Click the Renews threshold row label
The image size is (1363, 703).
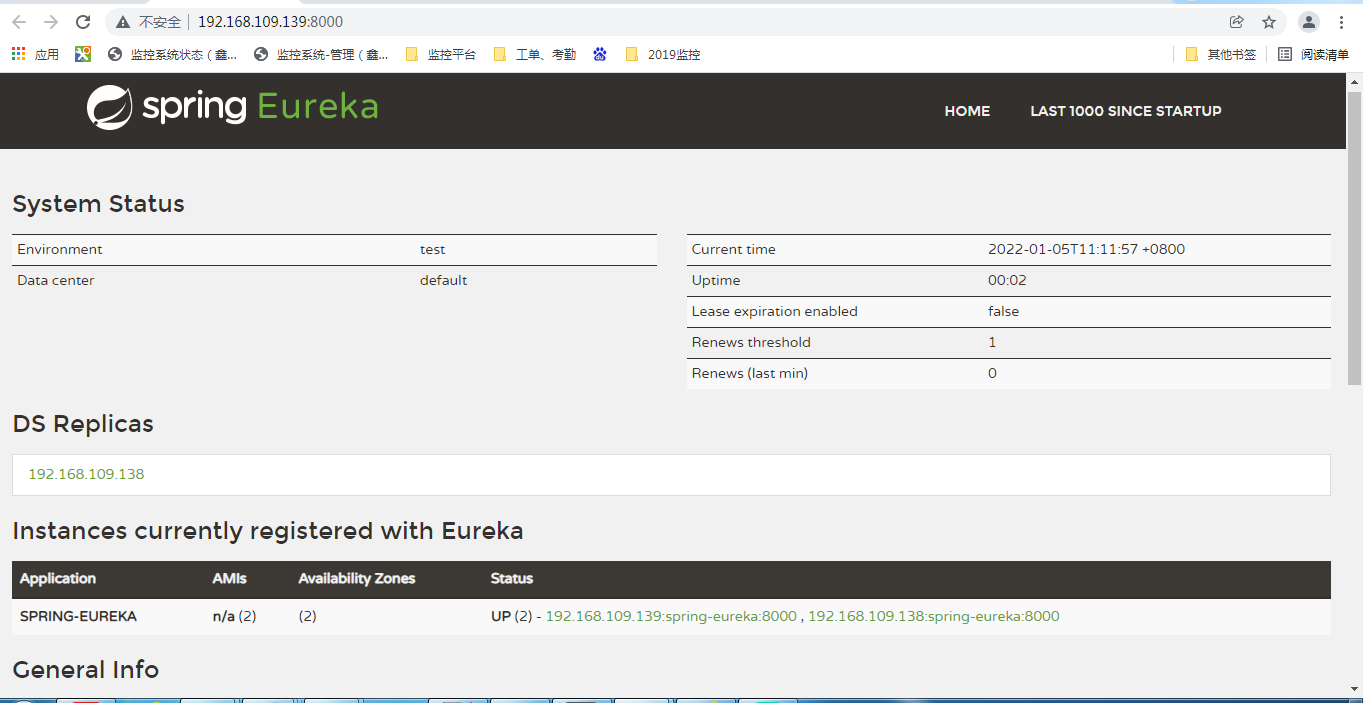[751, 342]
